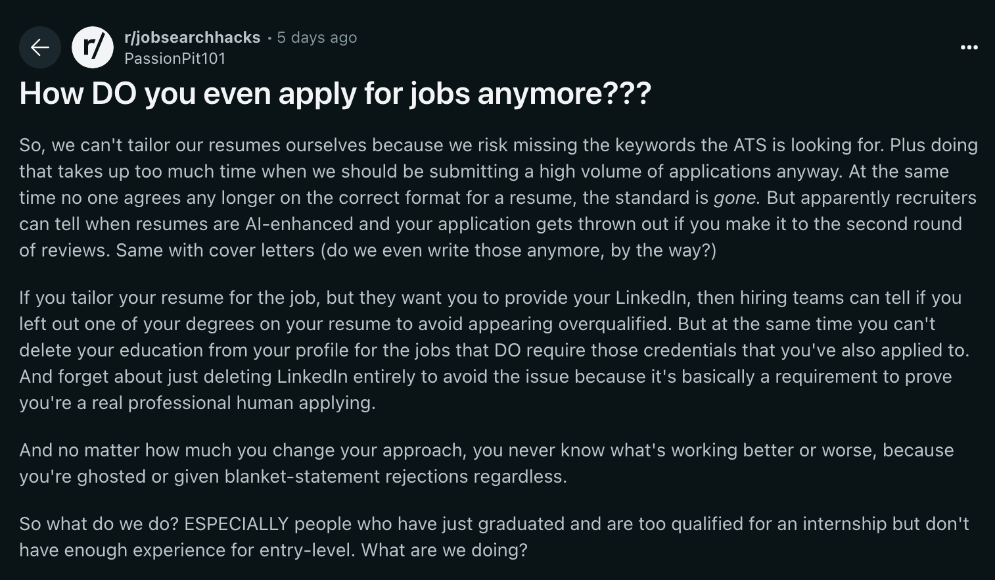Screen dimensions: 995x580
Task: Open the three-dot more options menu
Action: tap(968, 48)
